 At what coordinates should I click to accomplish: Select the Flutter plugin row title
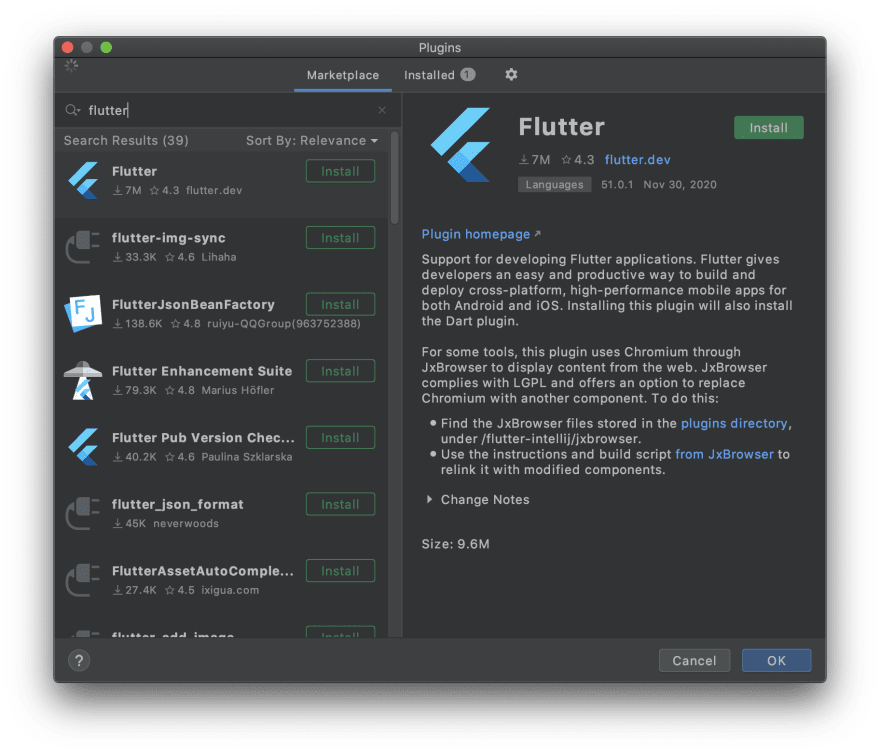pyautogui.click(x=134, y=171)
